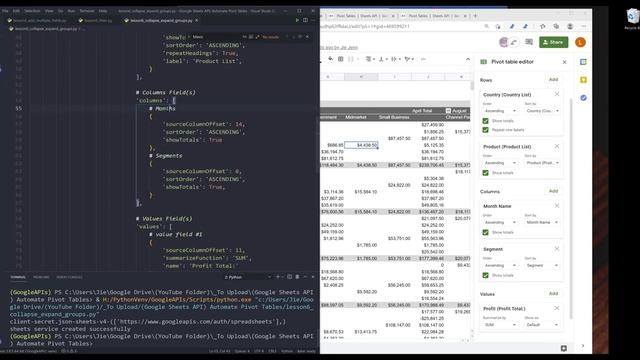The image size is (640, 360).
Task: Click Add next to Columns
Action: pyautogui.click(x=553, y=191)
